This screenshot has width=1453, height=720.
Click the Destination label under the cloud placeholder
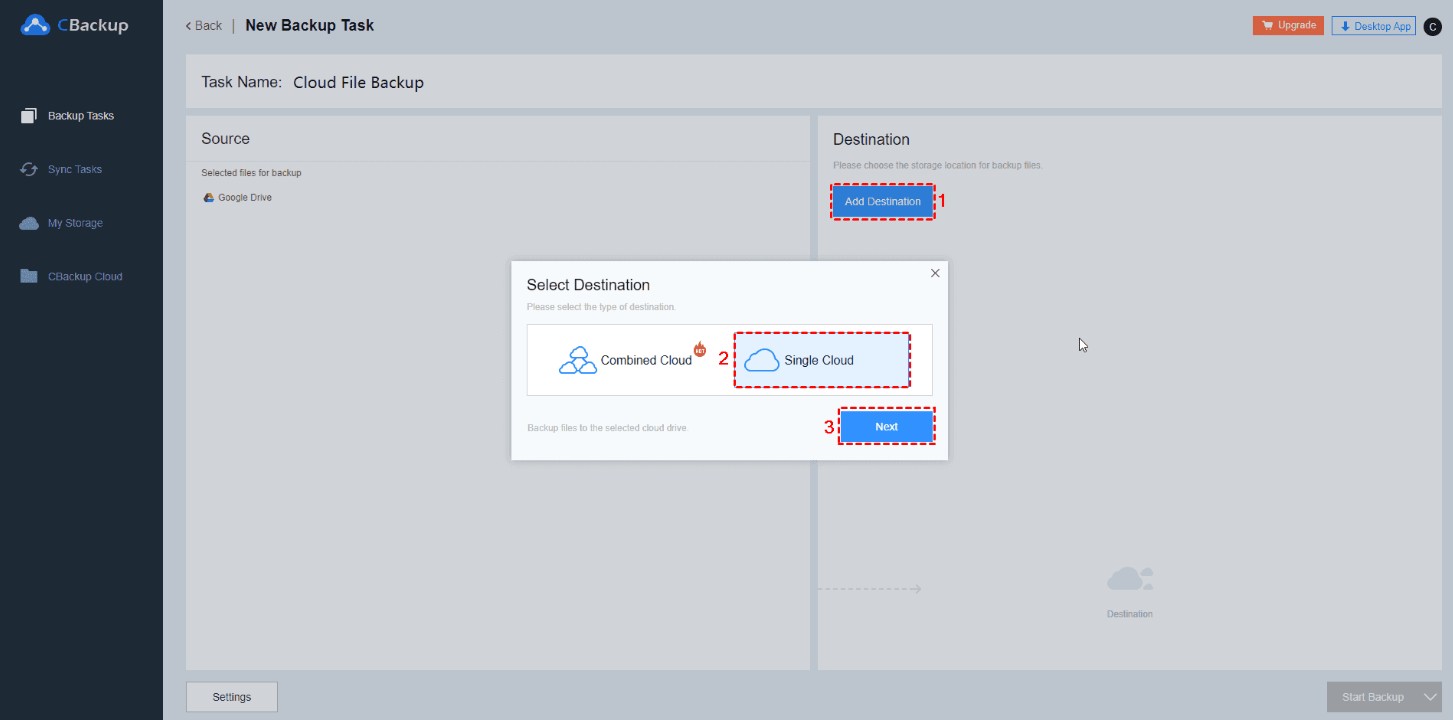[x=1130, y=614]
